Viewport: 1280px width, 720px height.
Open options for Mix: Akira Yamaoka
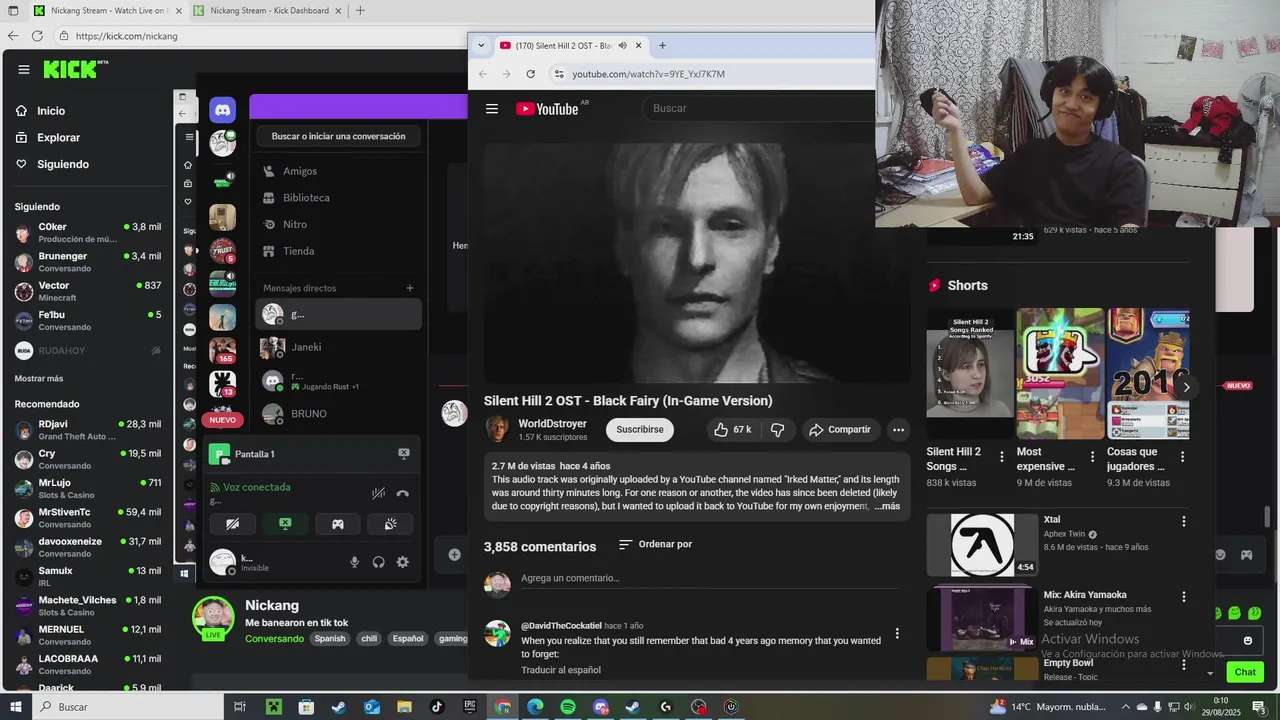(1184, 596)
